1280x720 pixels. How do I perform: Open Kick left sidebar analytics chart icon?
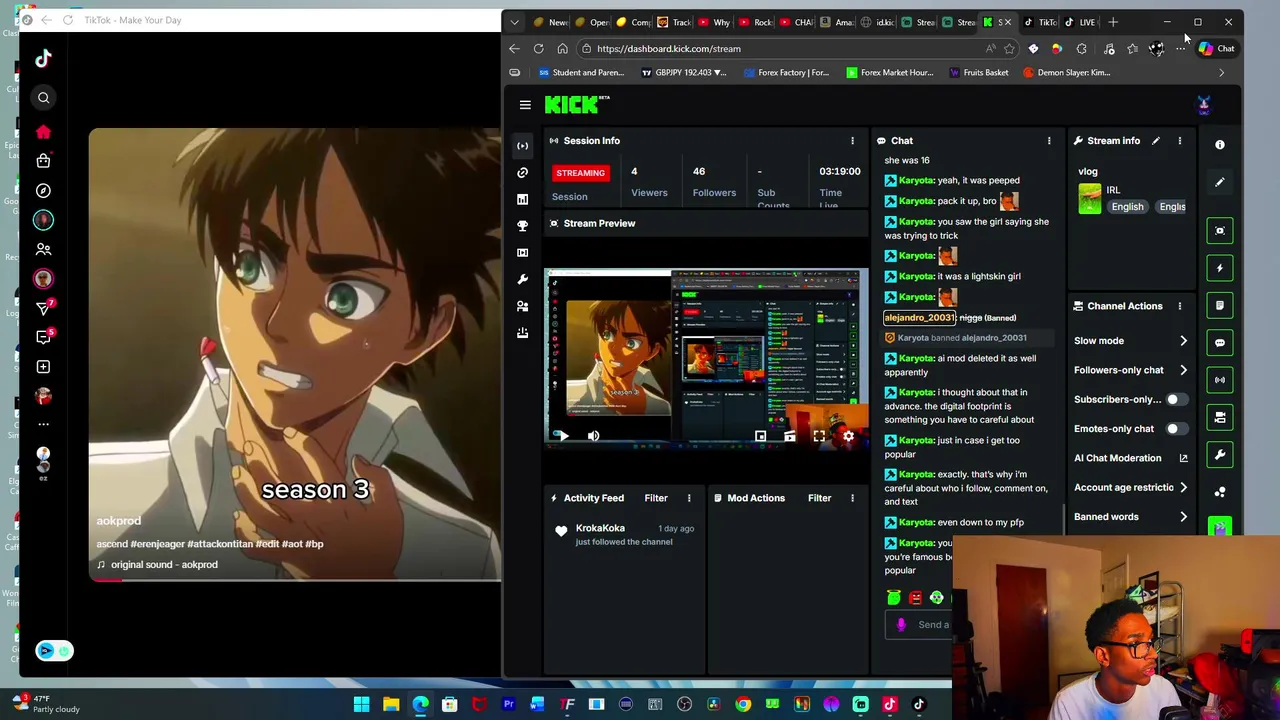coord(522,199)
